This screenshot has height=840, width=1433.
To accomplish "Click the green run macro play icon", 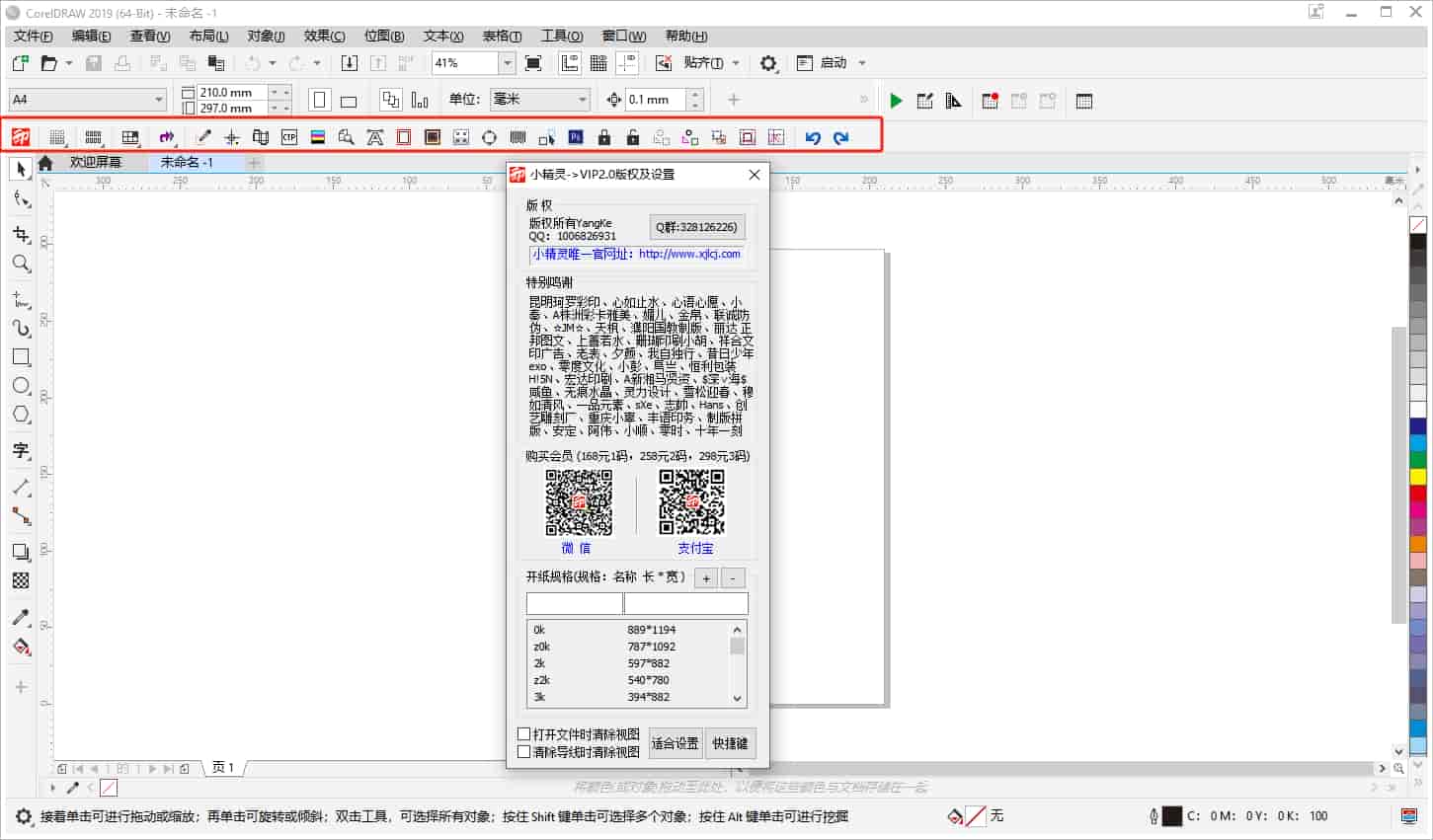I will point(896,101).
